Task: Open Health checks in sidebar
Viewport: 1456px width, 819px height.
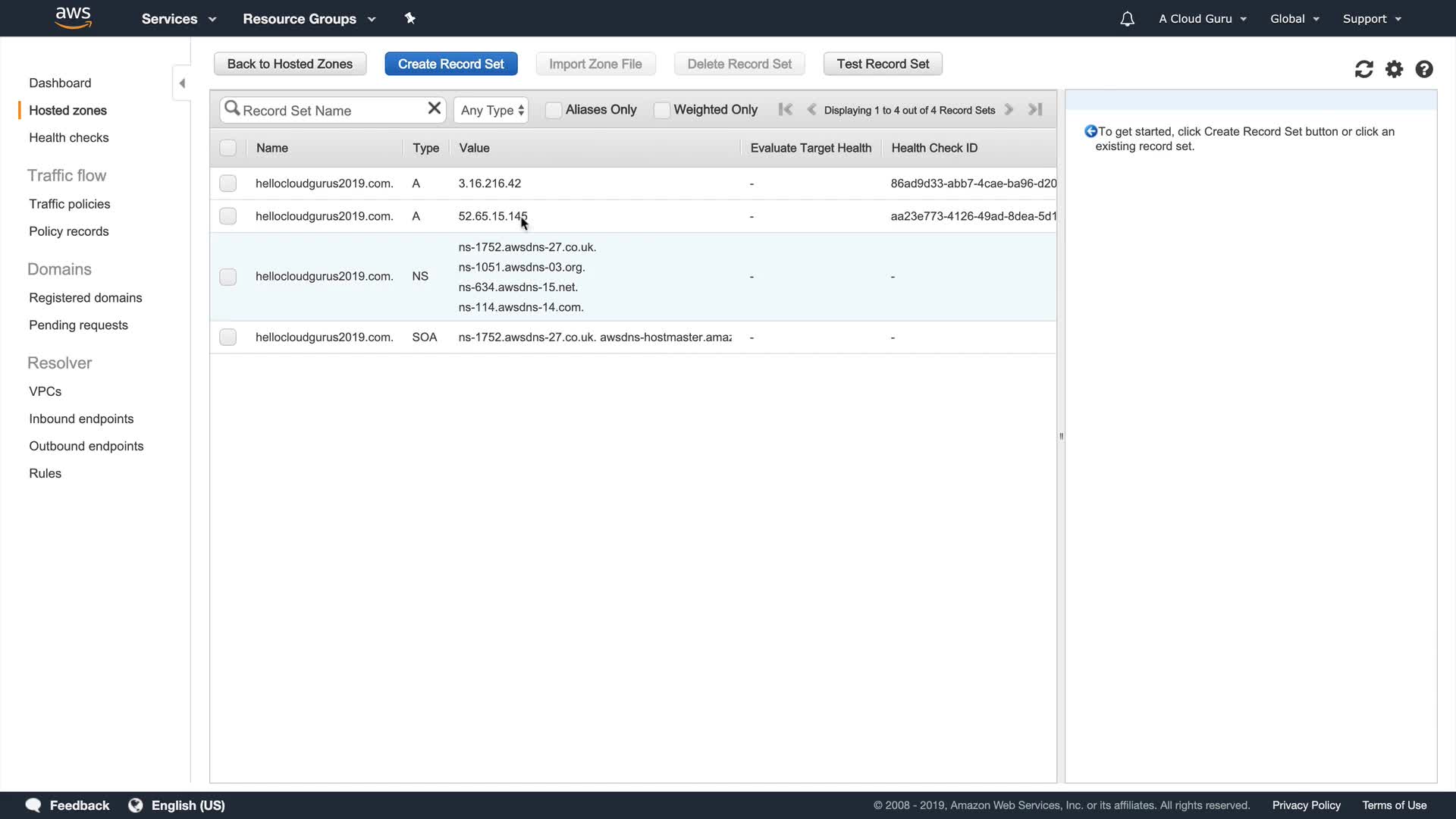Action: tap(68, 138)
